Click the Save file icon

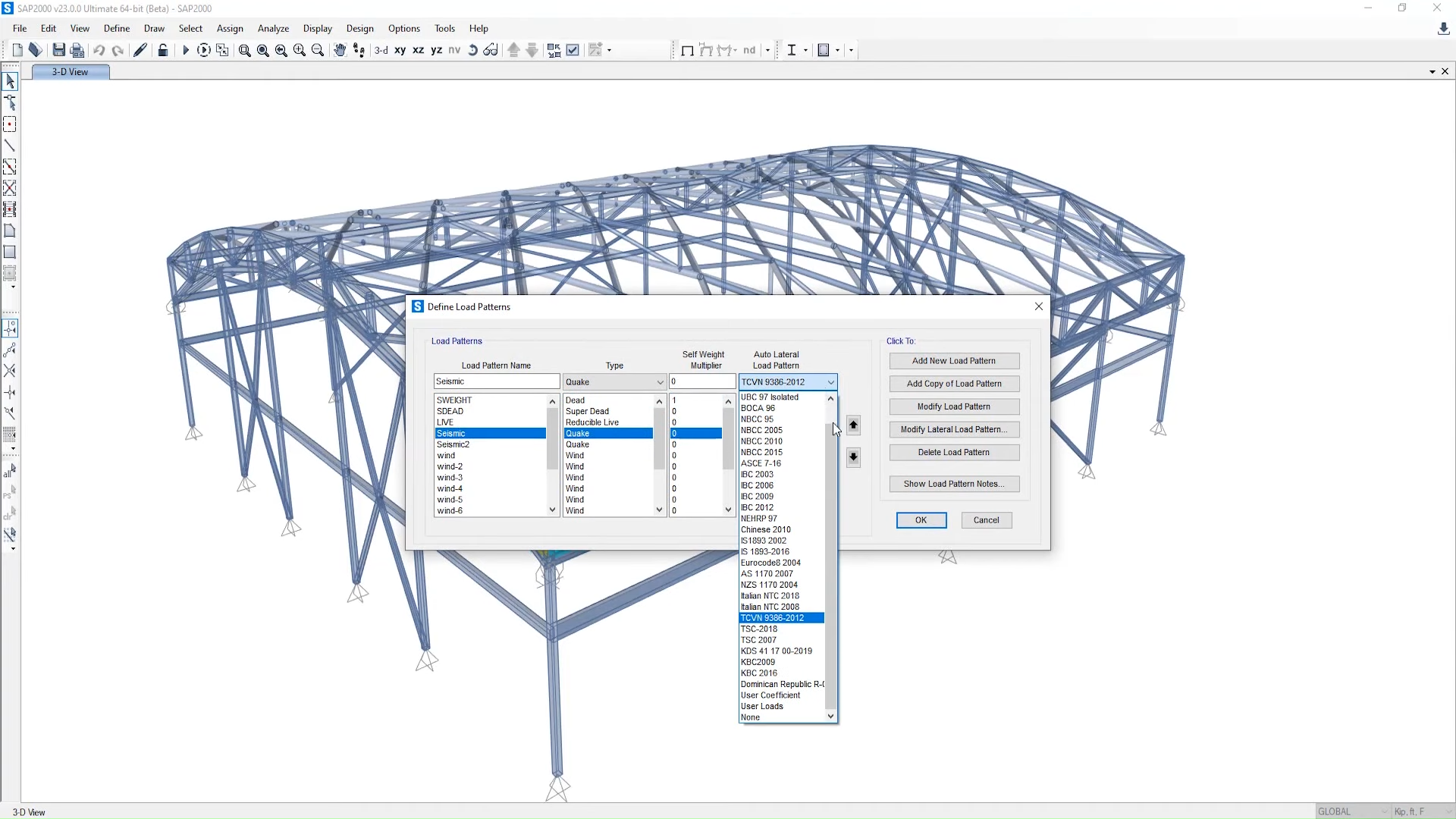[58, 50]
